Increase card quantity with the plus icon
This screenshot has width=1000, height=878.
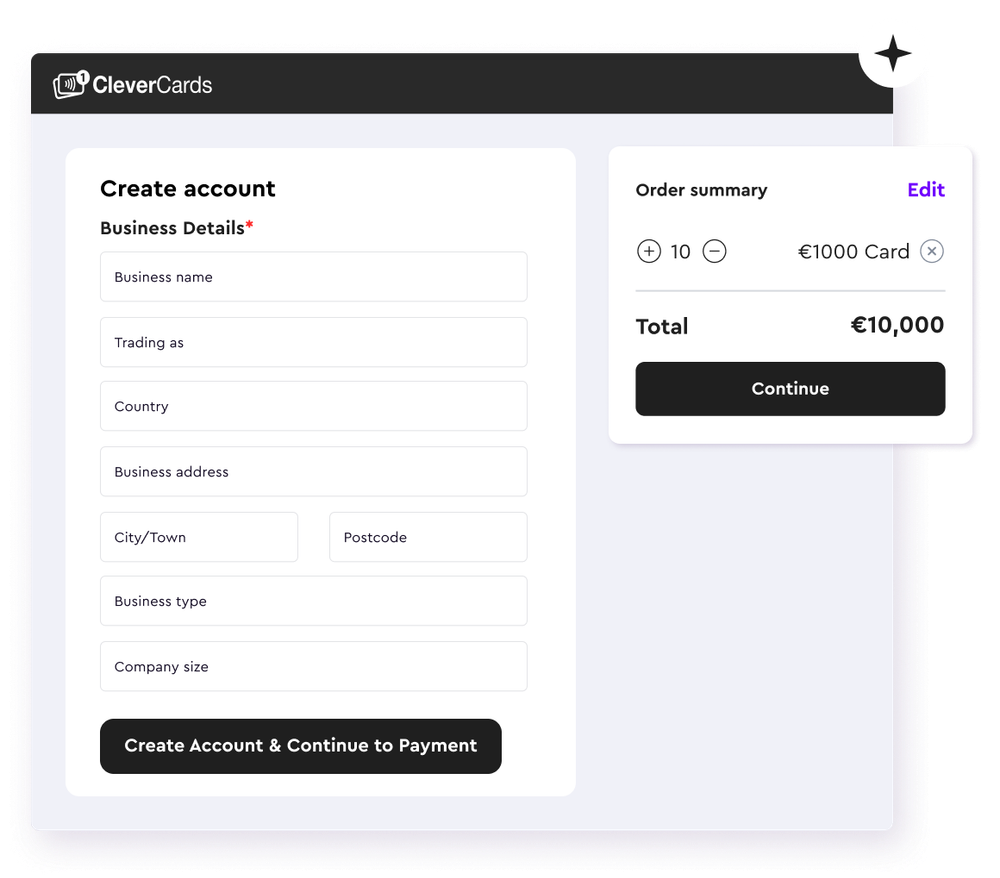(x=649, y=251)
